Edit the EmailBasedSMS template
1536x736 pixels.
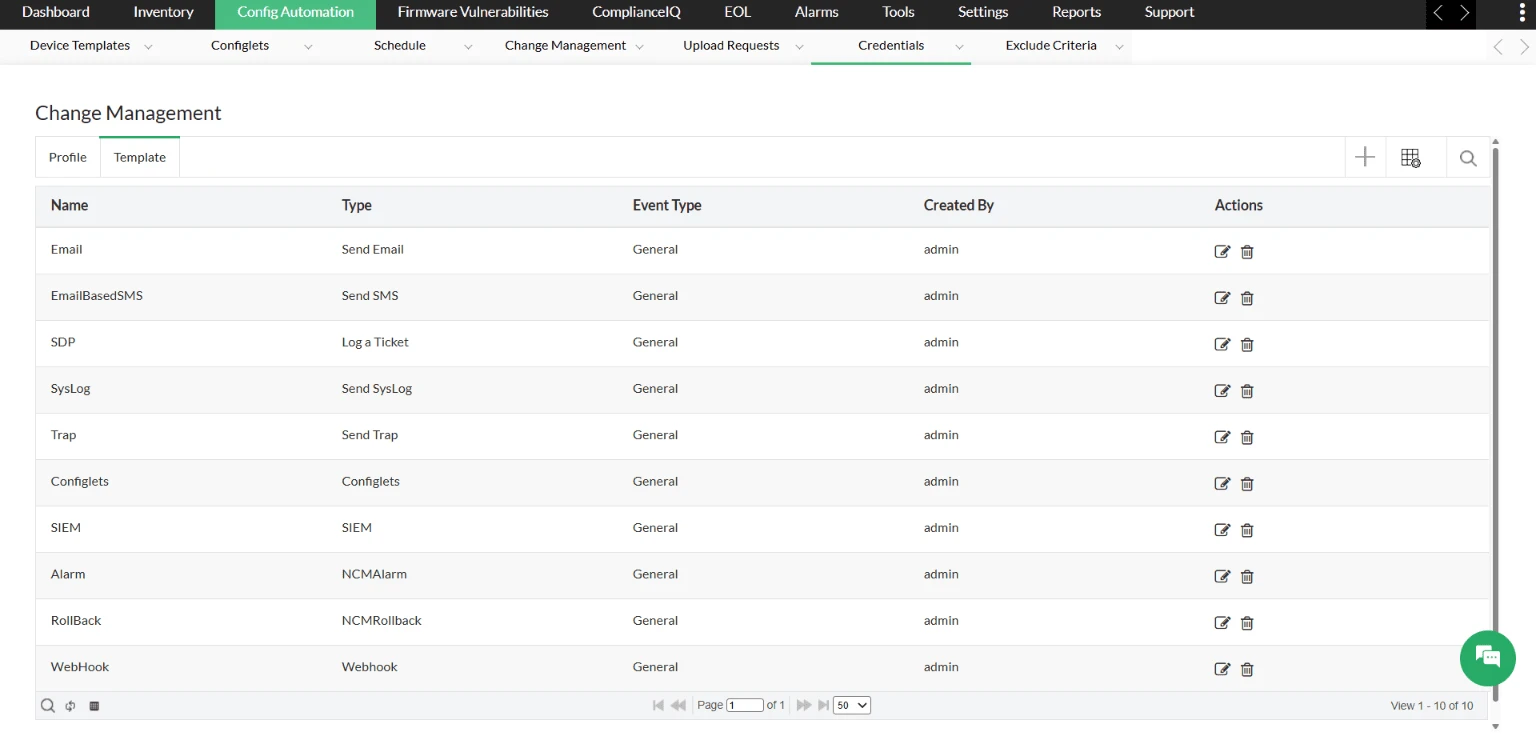[x=1222, y=298]
